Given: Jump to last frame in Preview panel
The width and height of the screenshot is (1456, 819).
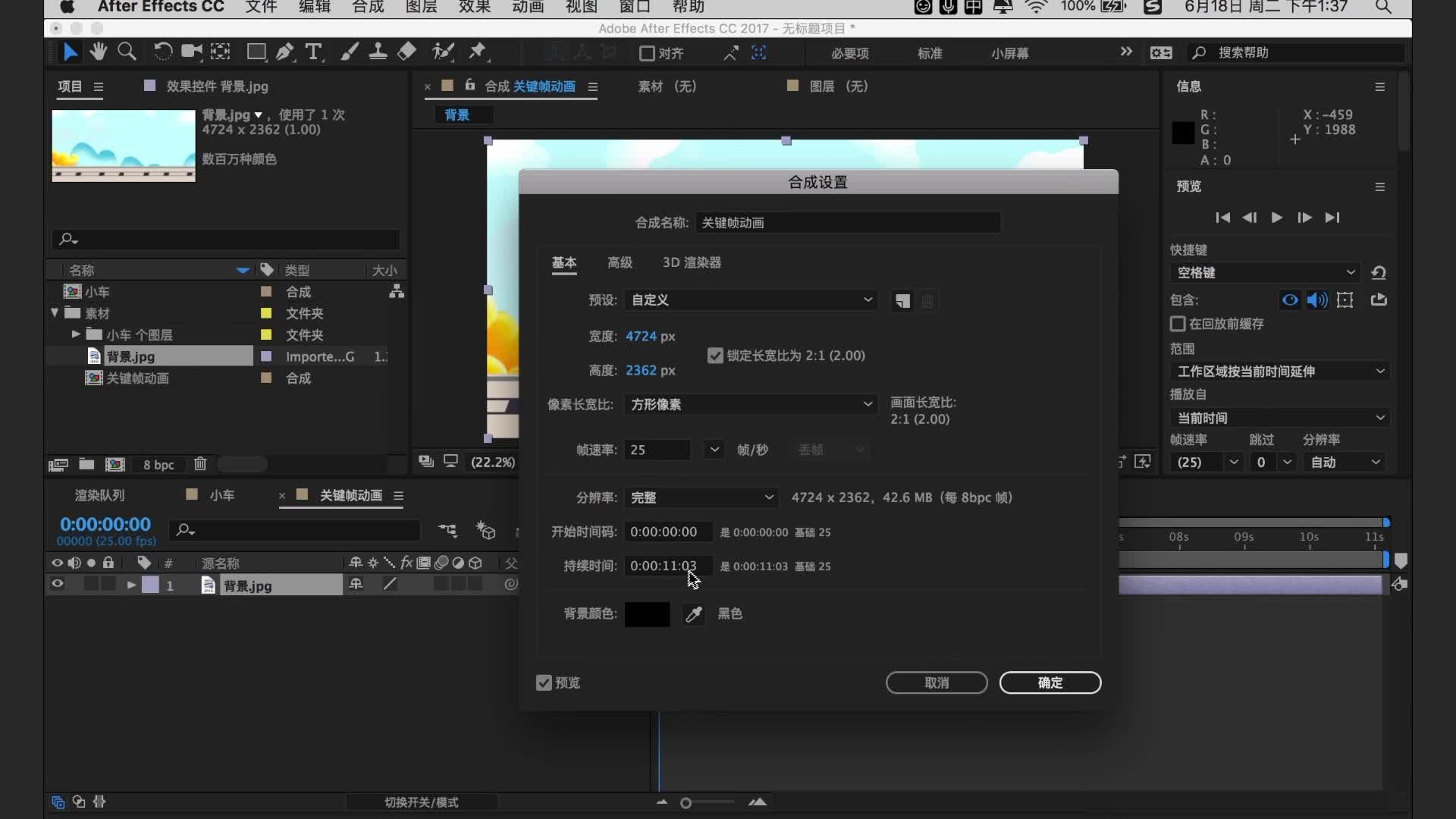Looking at the screenshot, I should tap(1332, 218).
